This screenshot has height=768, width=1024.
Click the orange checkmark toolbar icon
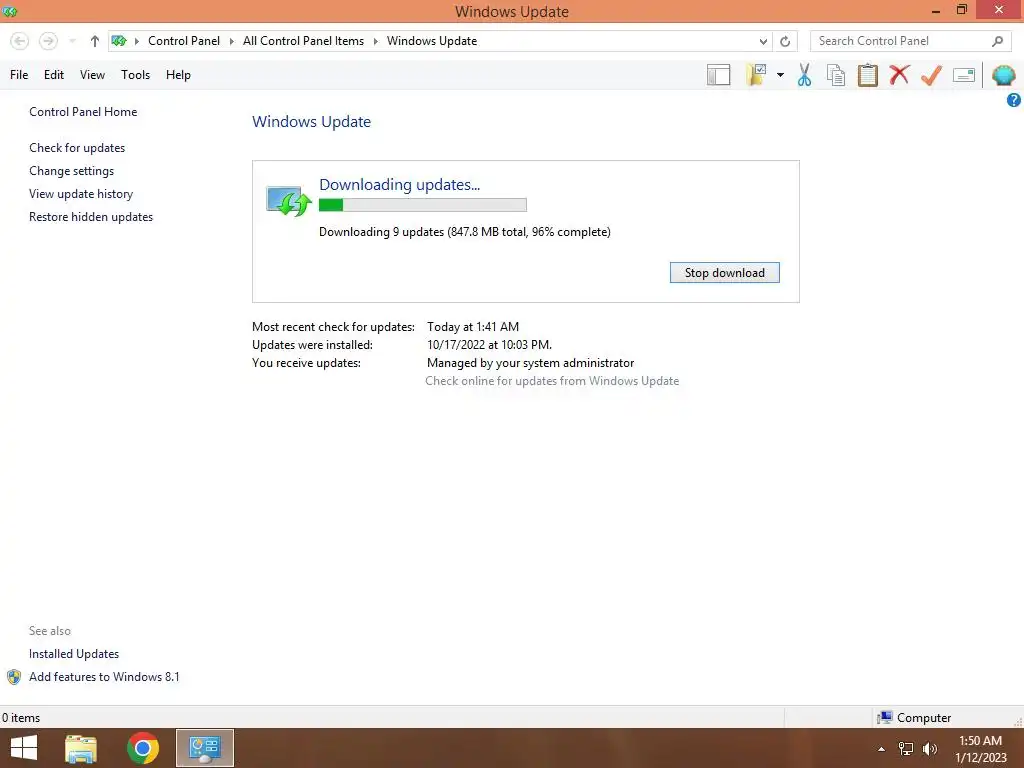pyautogui.click(x=931, y=75)
